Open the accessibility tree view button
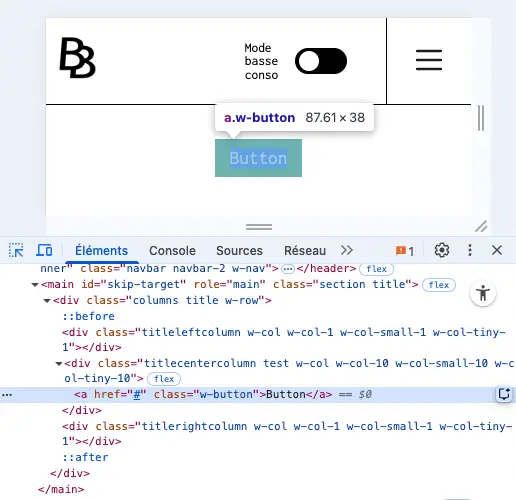The image size is (516, 500). click(x=483, y=294)
